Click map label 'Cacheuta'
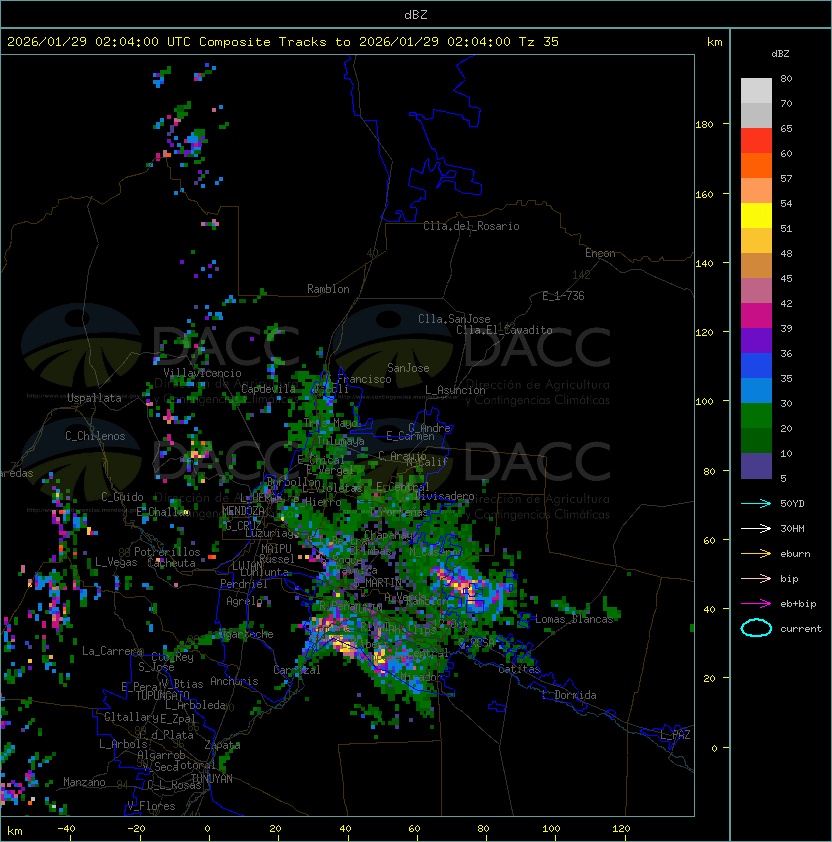Image resolution: width=832 pixels, height=842 pixels. (x=171, y=563)
